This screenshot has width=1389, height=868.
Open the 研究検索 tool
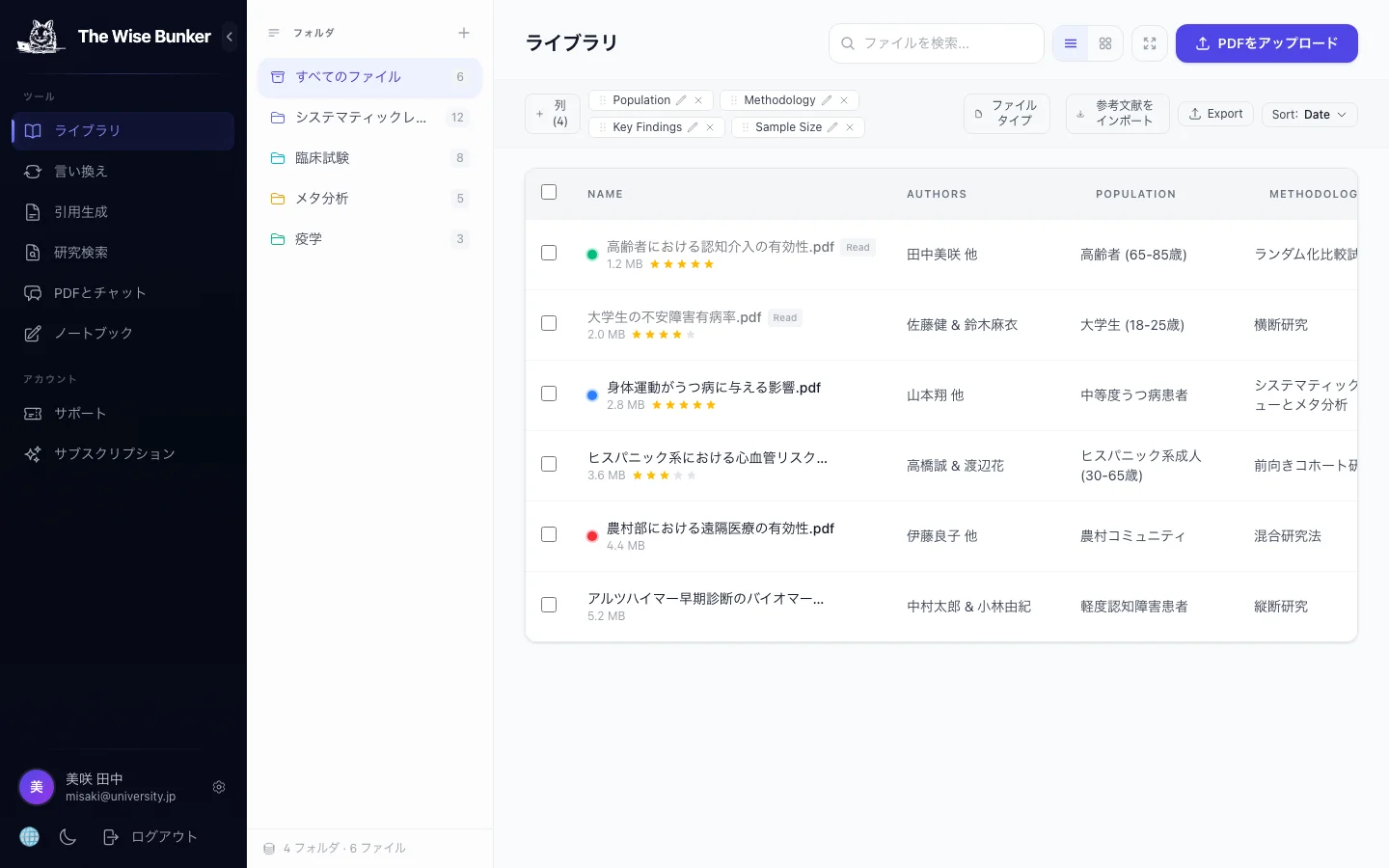tap(80, 252)
